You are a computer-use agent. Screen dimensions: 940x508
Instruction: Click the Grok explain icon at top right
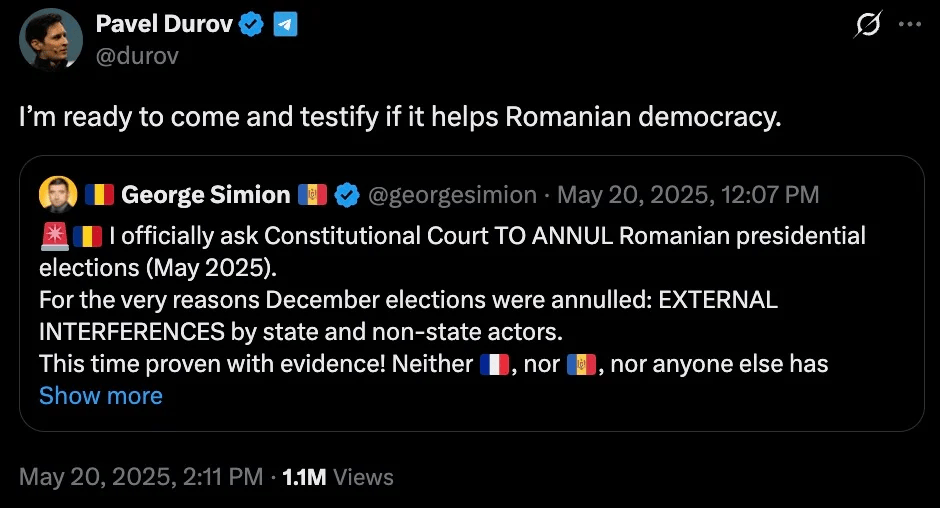[x=869, y=26]
